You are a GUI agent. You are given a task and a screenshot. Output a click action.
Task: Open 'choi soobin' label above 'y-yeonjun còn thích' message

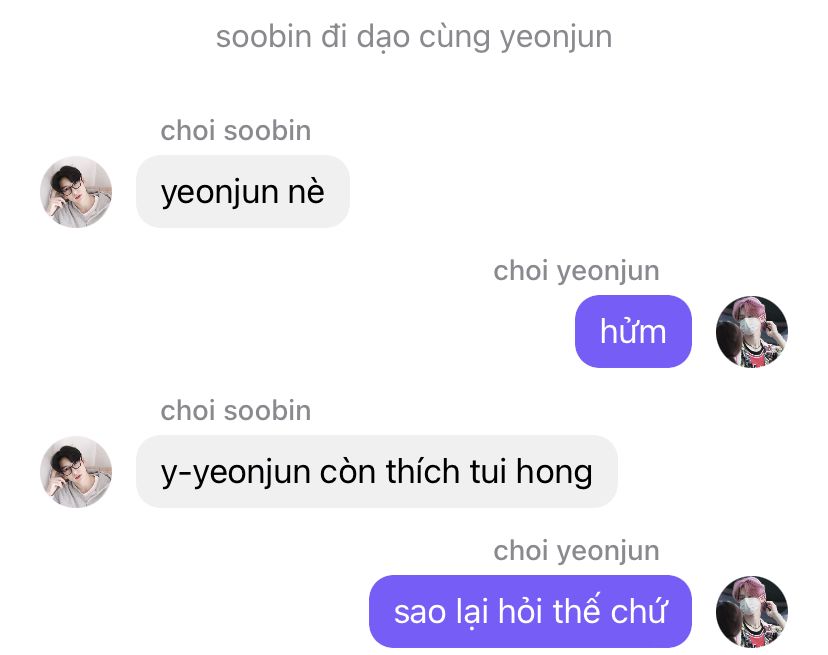tap(236, 411)
